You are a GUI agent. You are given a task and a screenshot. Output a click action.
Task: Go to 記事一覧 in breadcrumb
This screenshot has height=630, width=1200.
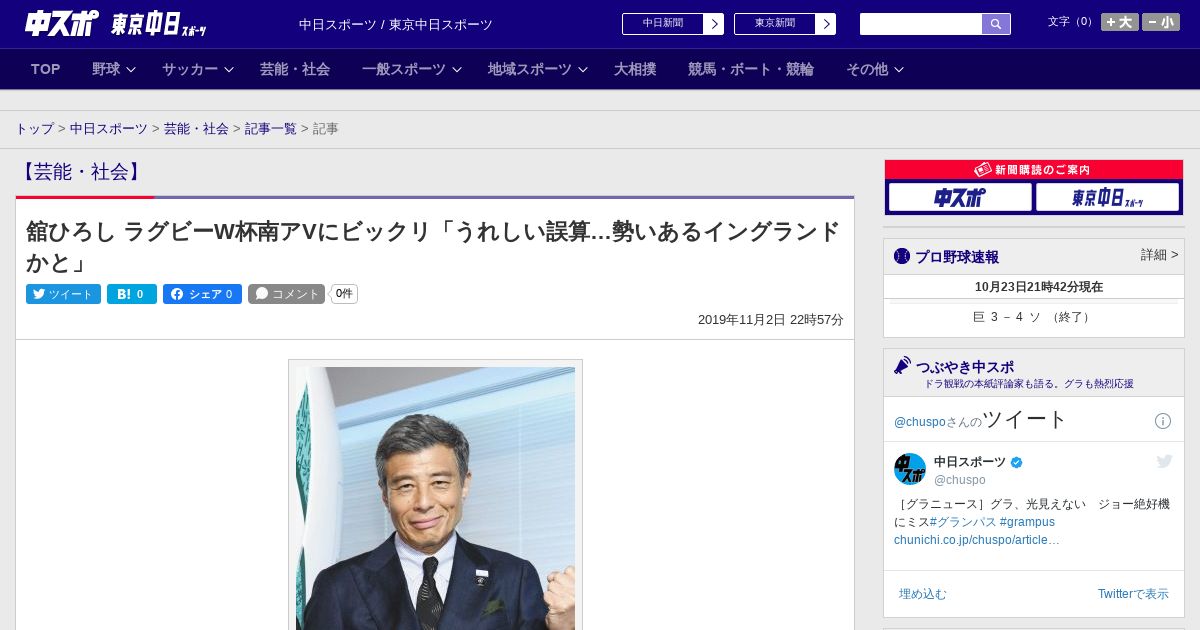pos(271,129)
